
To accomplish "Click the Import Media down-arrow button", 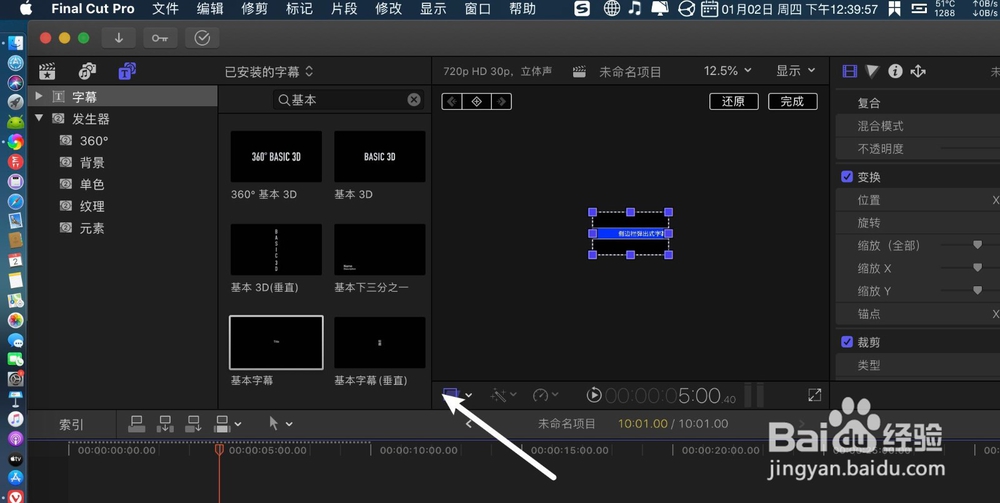I will click(x=119, y=38).
